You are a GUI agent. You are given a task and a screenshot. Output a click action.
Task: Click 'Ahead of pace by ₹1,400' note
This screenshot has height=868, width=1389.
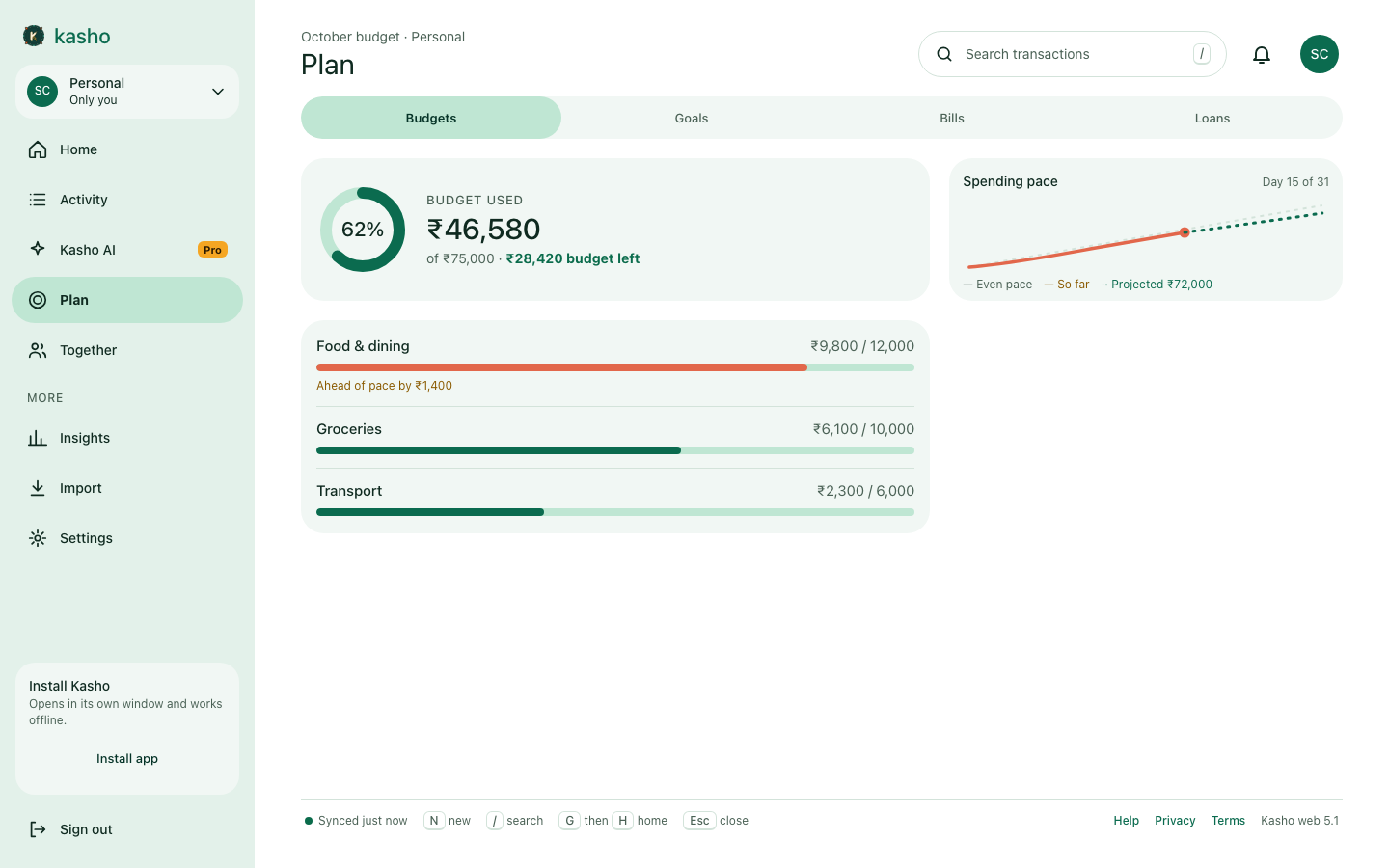pos(384,386)
